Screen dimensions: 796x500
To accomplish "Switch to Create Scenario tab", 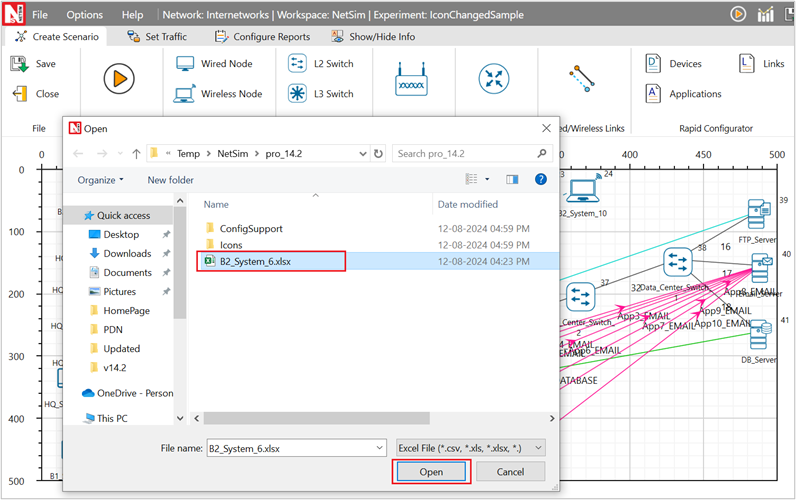I will 56,37.
